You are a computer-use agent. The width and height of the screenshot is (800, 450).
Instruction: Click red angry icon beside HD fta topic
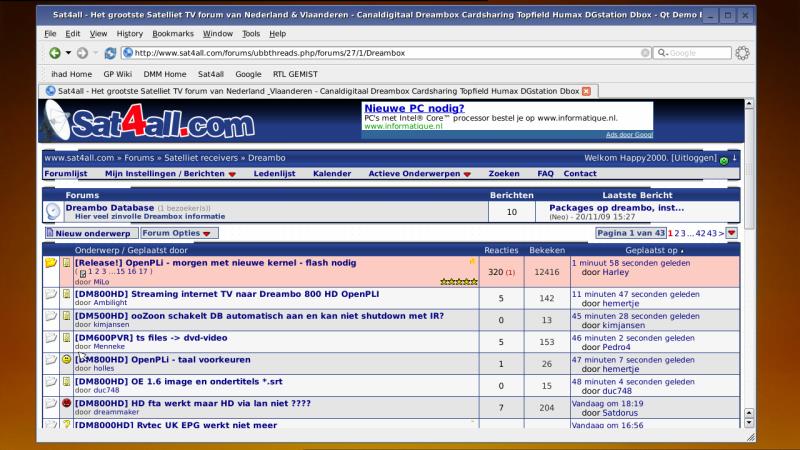point(66,403)
